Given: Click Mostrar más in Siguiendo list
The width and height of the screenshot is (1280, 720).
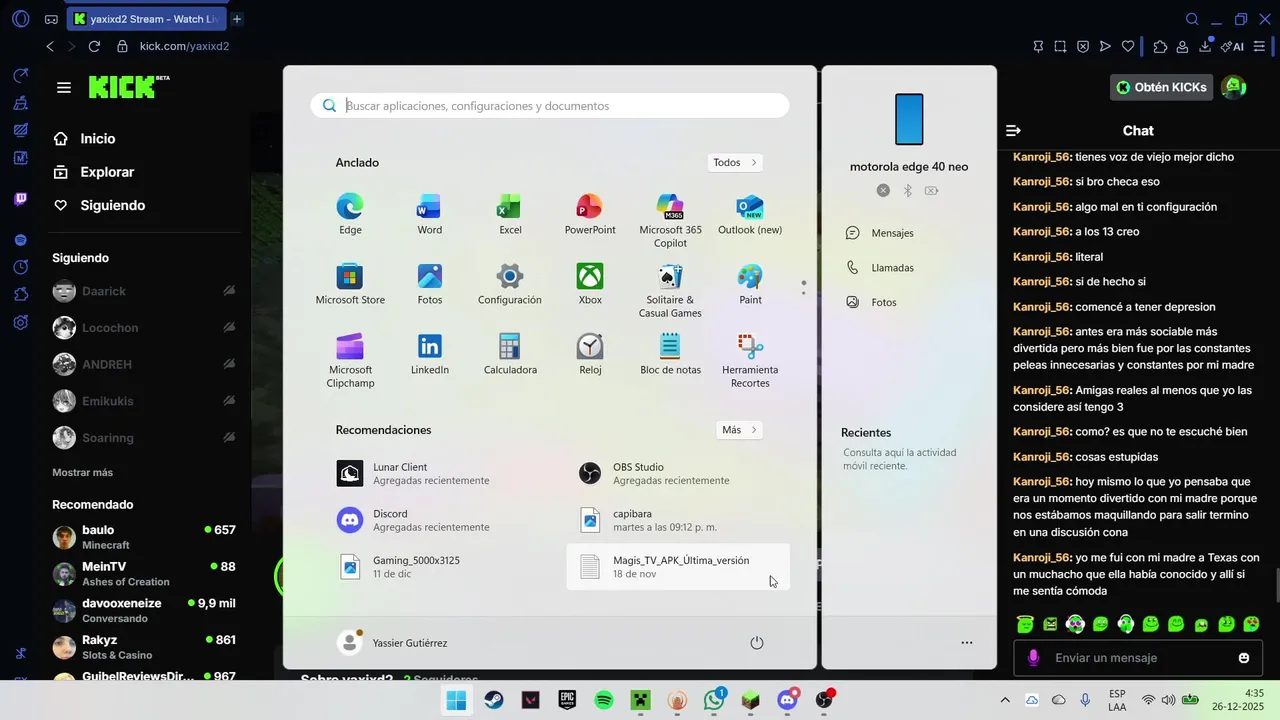Looking at the screenshot, I should pos(82,472).
